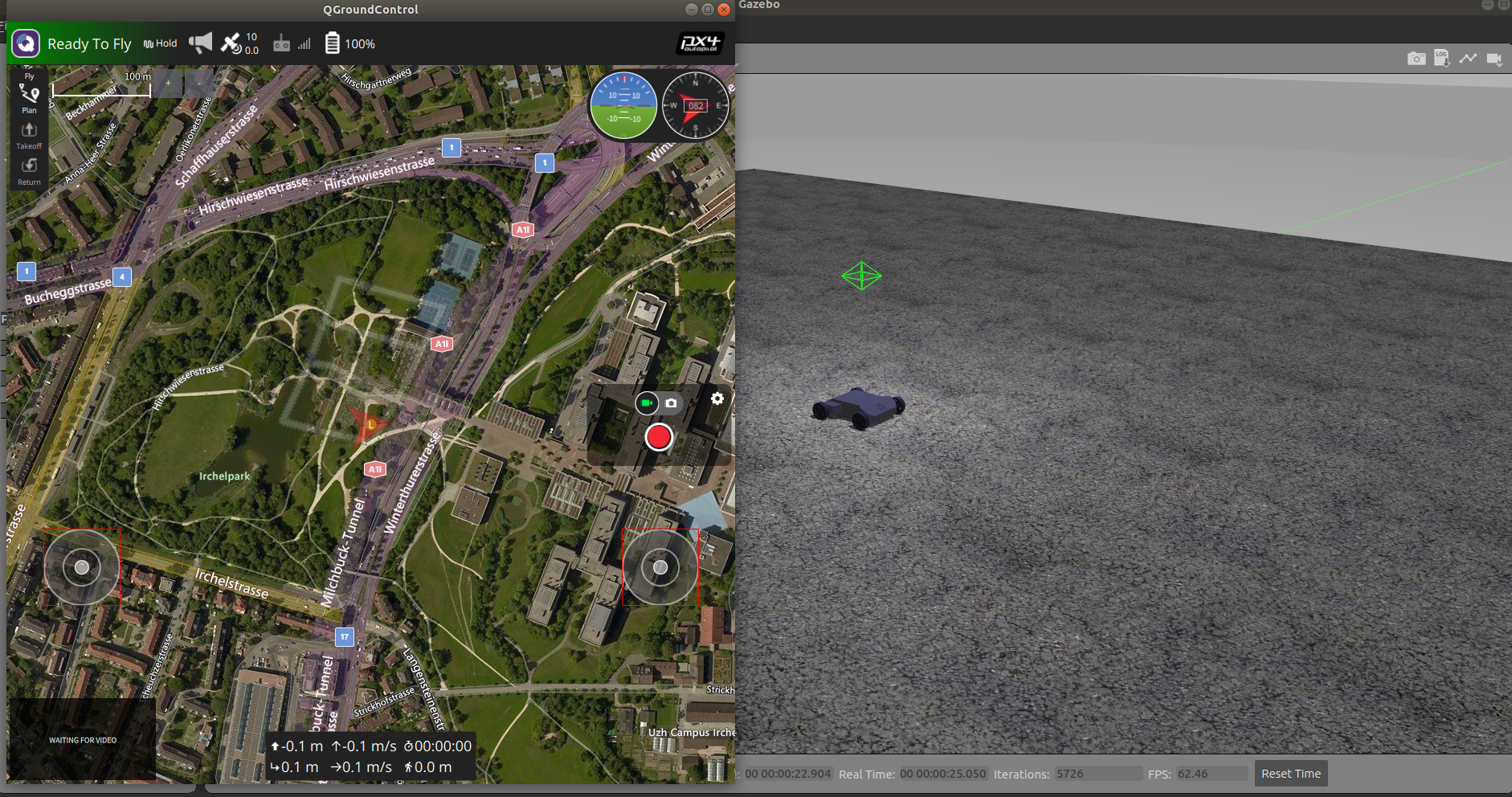Click the Uzh Campus Irchel label
The height and width of the screenshot is (797, 1512).
(x=691, y=732)
